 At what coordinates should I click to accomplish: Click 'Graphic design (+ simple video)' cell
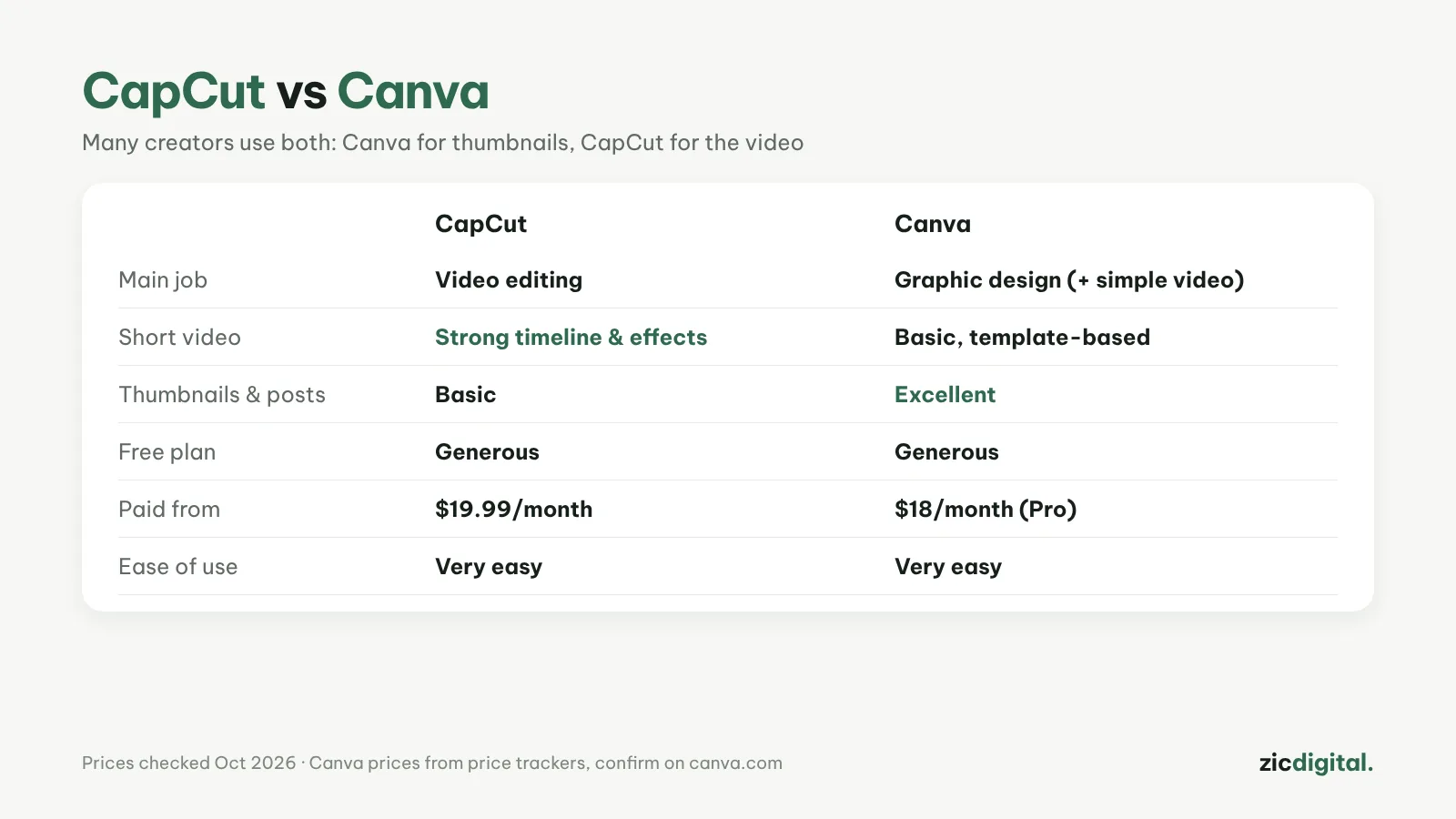pos(1069,280)
